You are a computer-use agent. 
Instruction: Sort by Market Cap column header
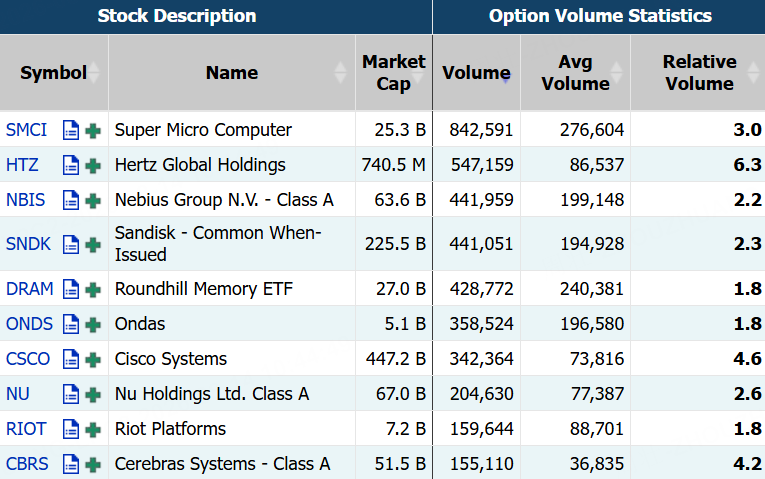(x=394, y=73)
